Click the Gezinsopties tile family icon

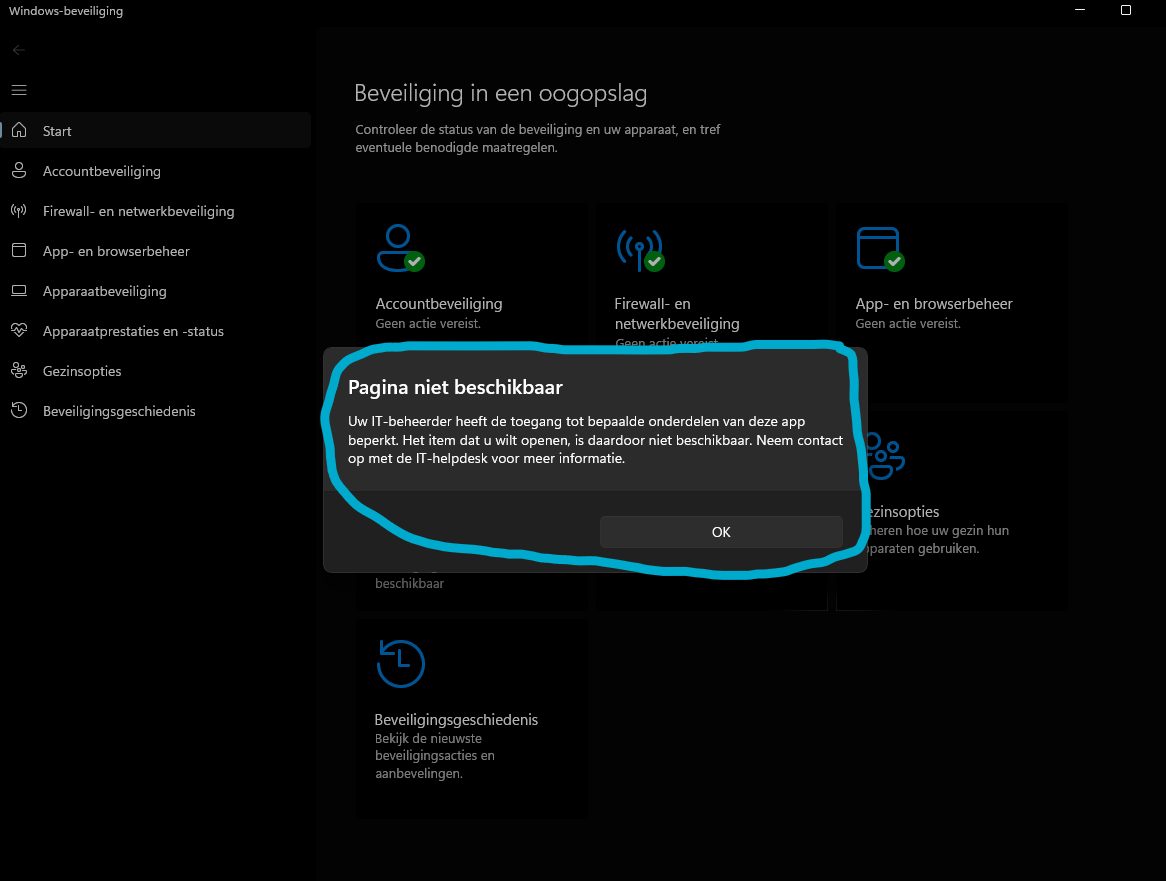pos(886,456)
